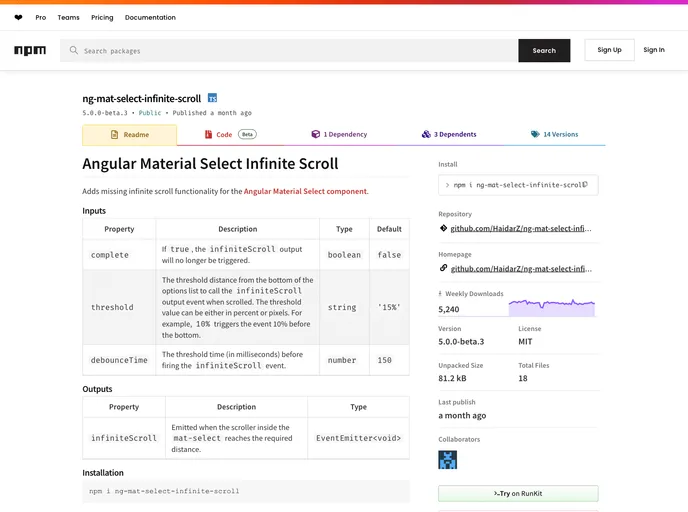
Task: Click the TypeScript badge next to package name
Action: tap(212, 98)
